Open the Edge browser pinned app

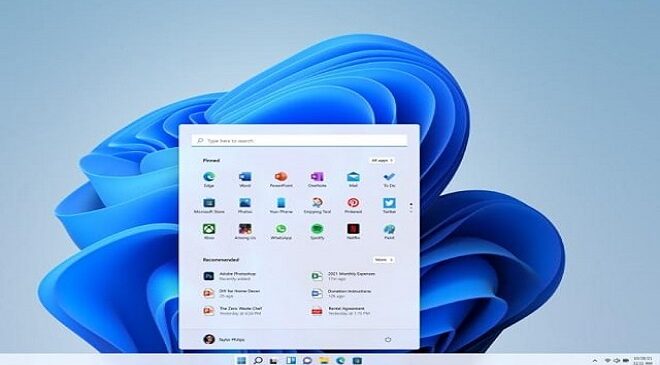point(209,179)
